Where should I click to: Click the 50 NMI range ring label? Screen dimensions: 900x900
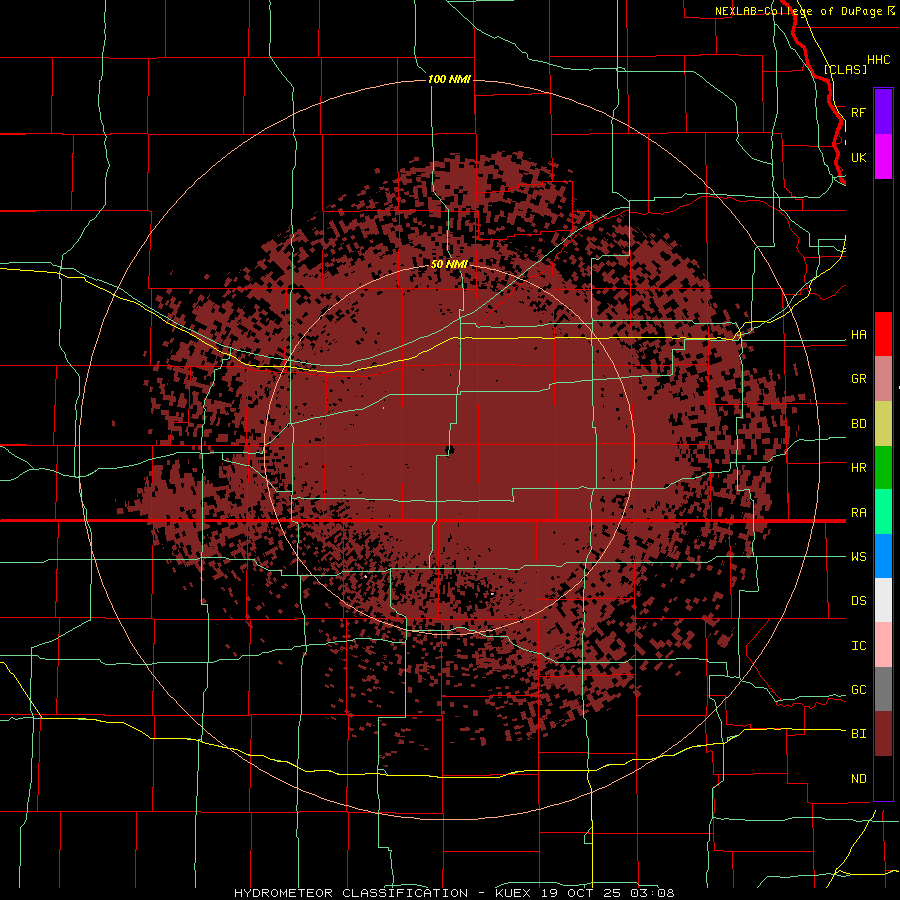(x=449, y=264)
